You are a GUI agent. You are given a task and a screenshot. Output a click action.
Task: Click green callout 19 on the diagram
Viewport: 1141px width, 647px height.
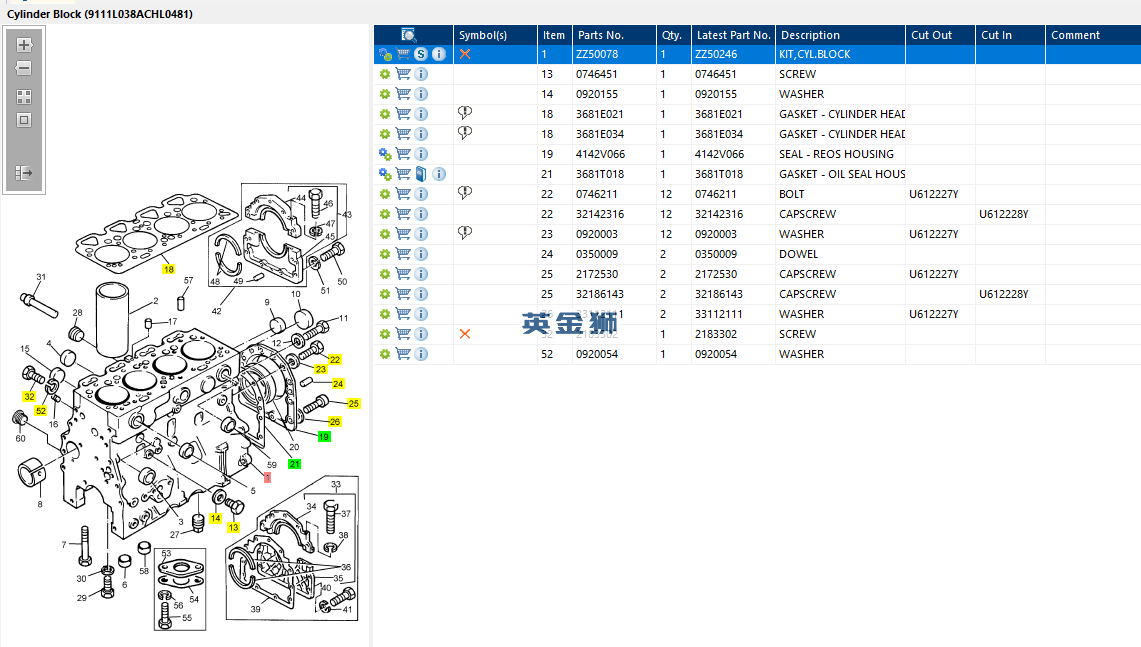[x=324, y=437]
